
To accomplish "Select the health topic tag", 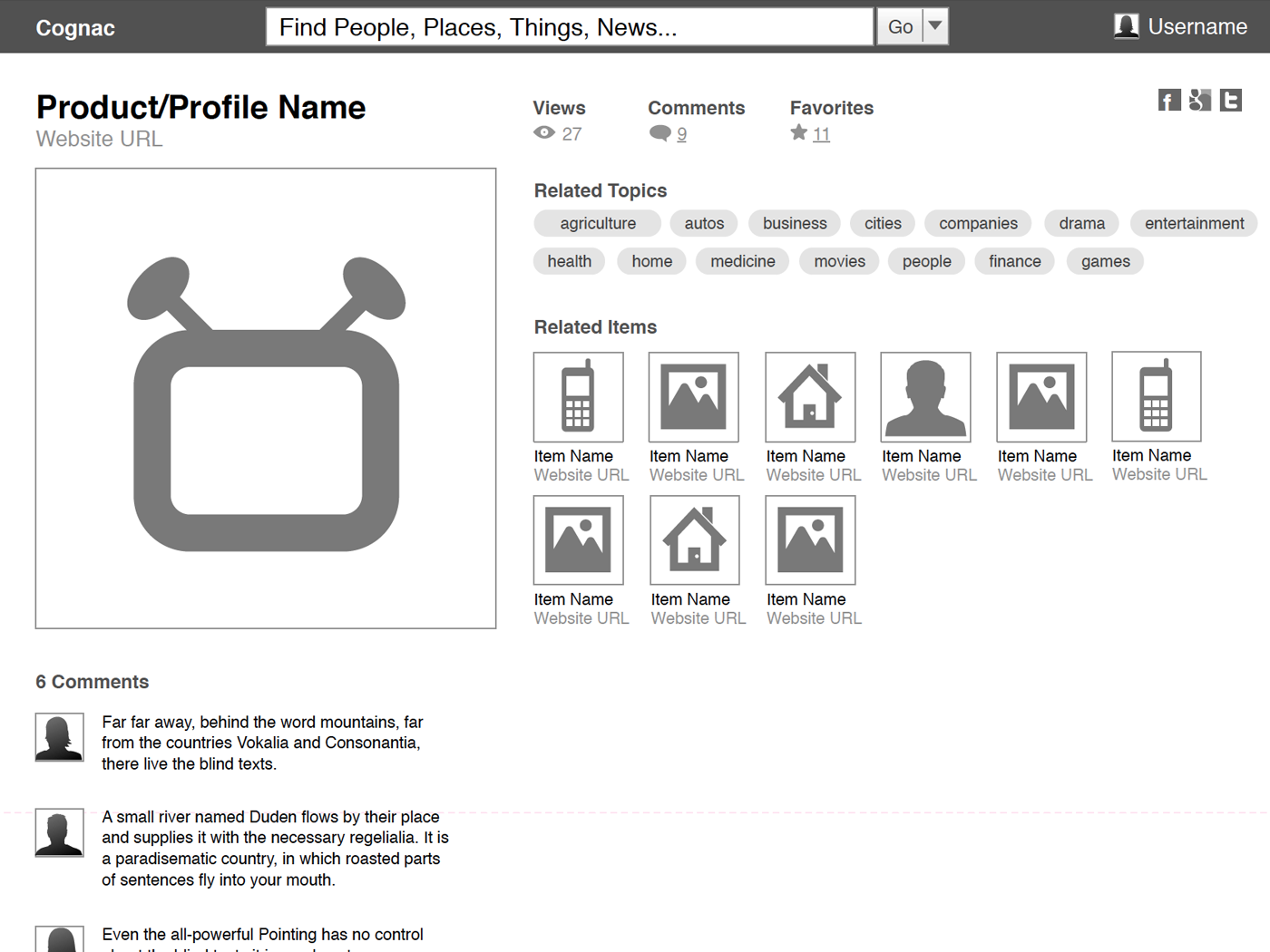I will point(569,261).
